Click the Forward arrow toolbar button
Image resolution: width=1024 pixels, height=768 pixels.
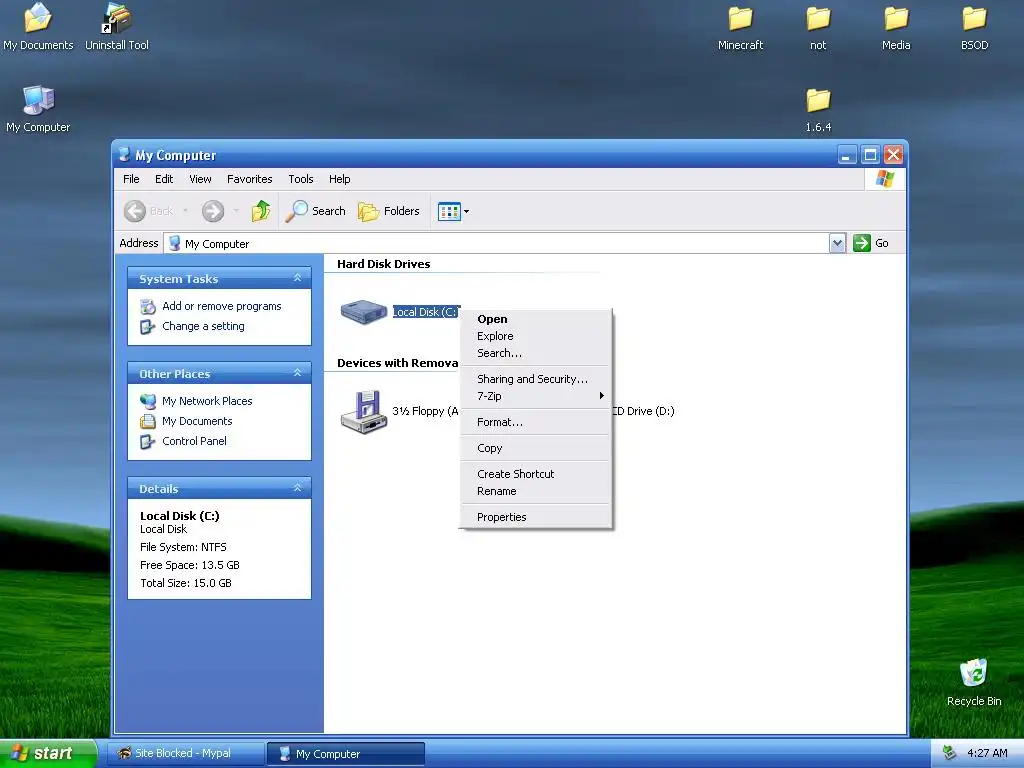coord(213,211)
